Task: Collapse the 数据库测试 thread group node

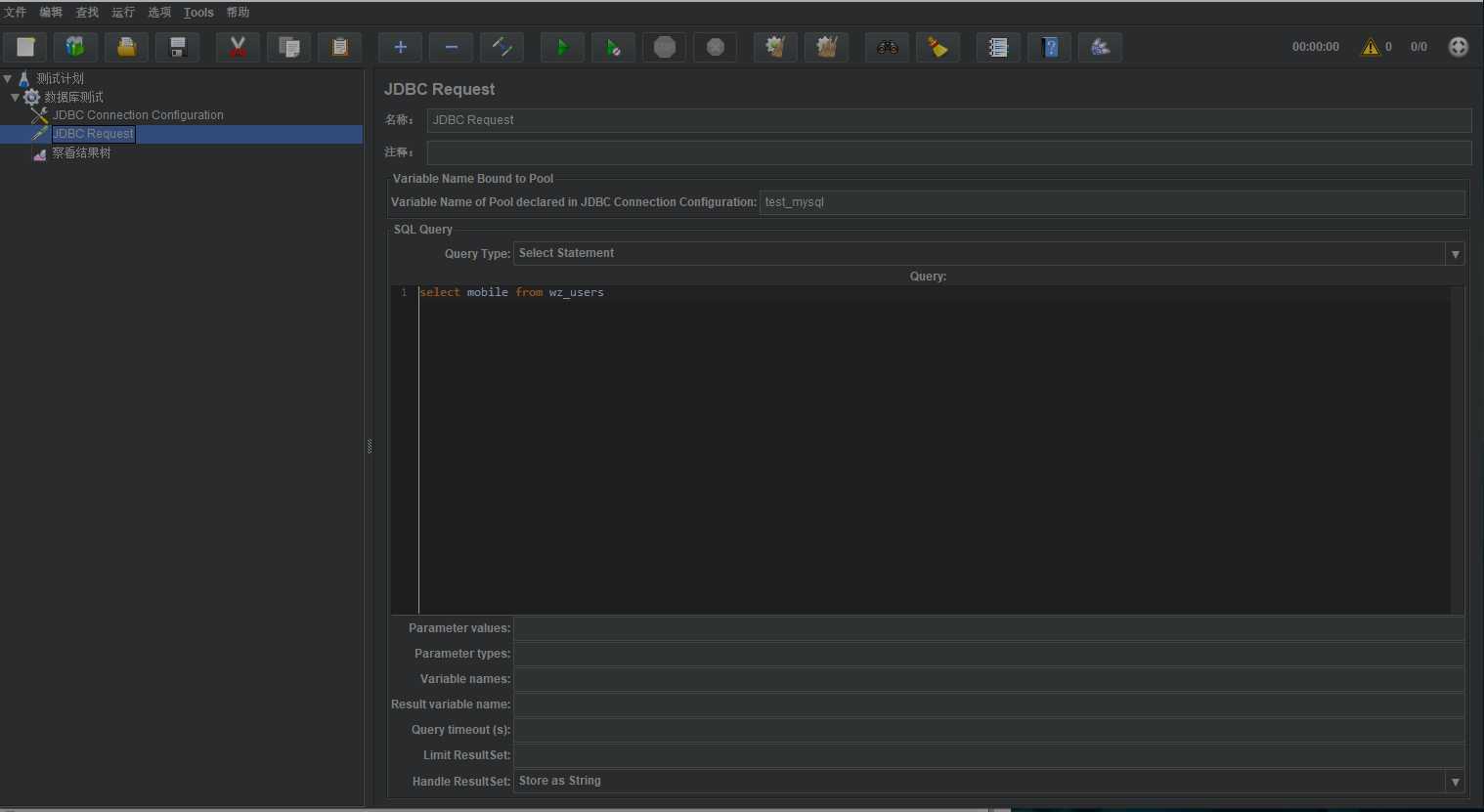Action: [x=15, y=97]
